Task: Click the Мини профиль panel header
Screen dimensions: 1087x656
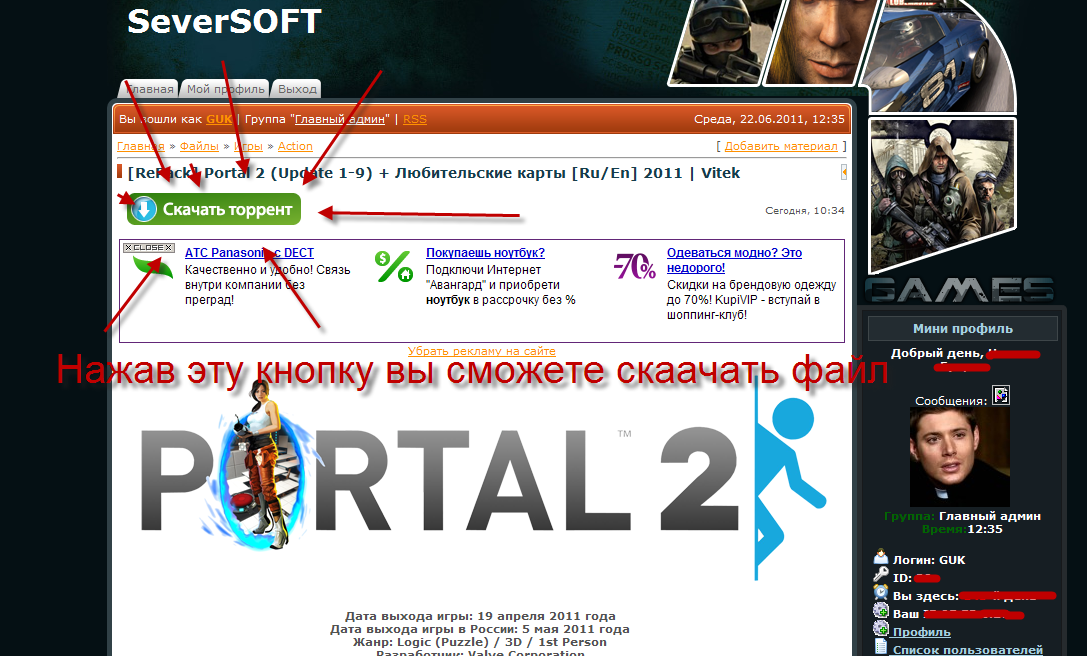Action: tap(963, 329)
